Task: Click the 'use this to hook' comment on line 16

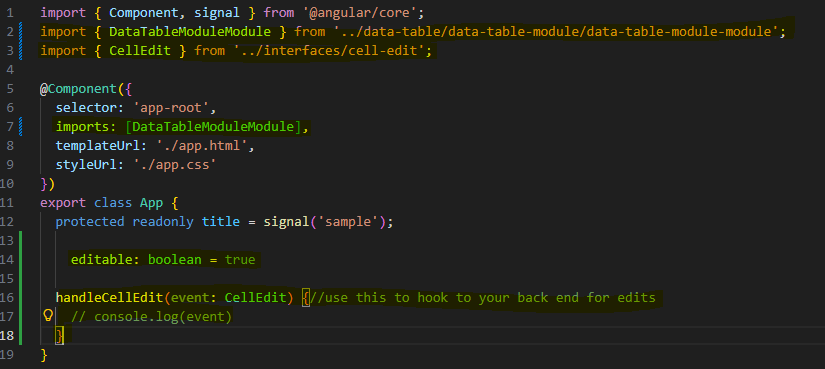Action: [x=483, y=298]
